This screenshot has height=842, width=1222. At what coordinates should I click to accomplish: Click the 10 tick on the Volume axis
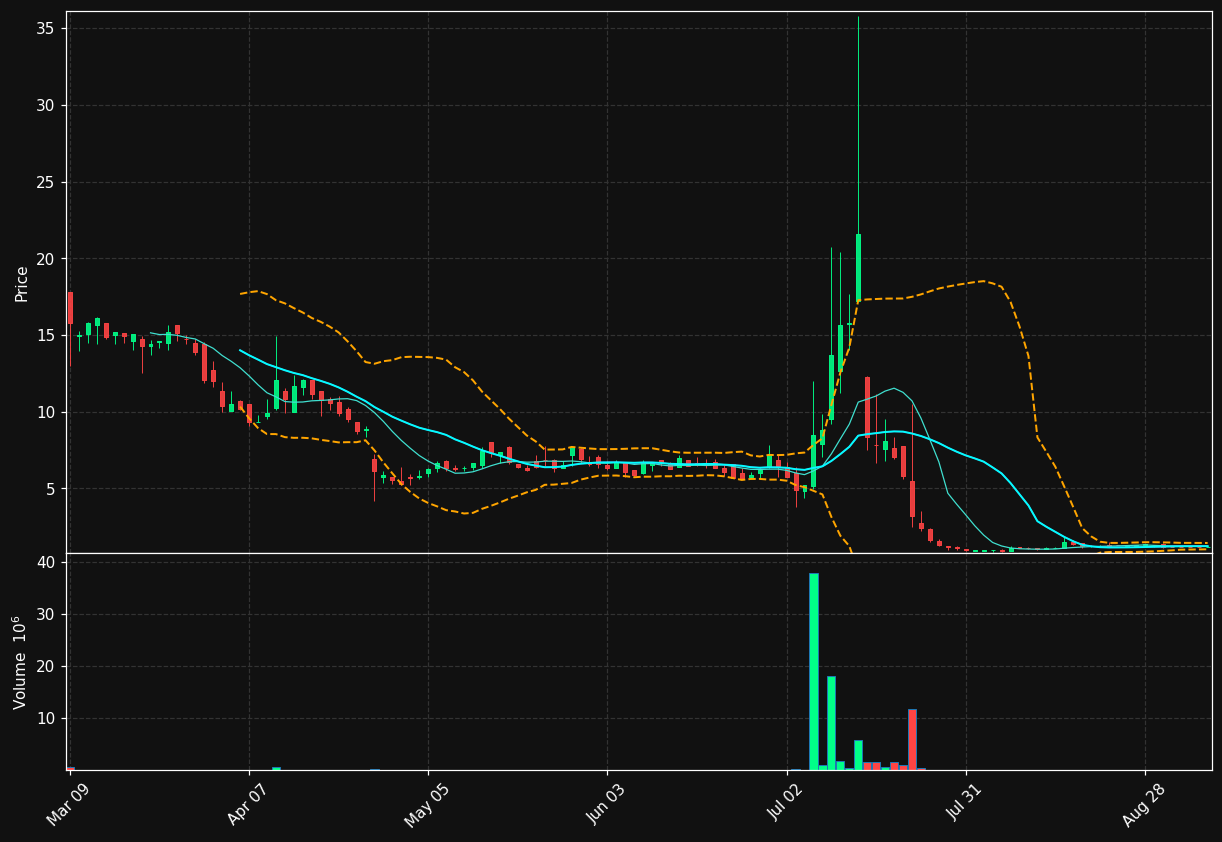point(47,718)
